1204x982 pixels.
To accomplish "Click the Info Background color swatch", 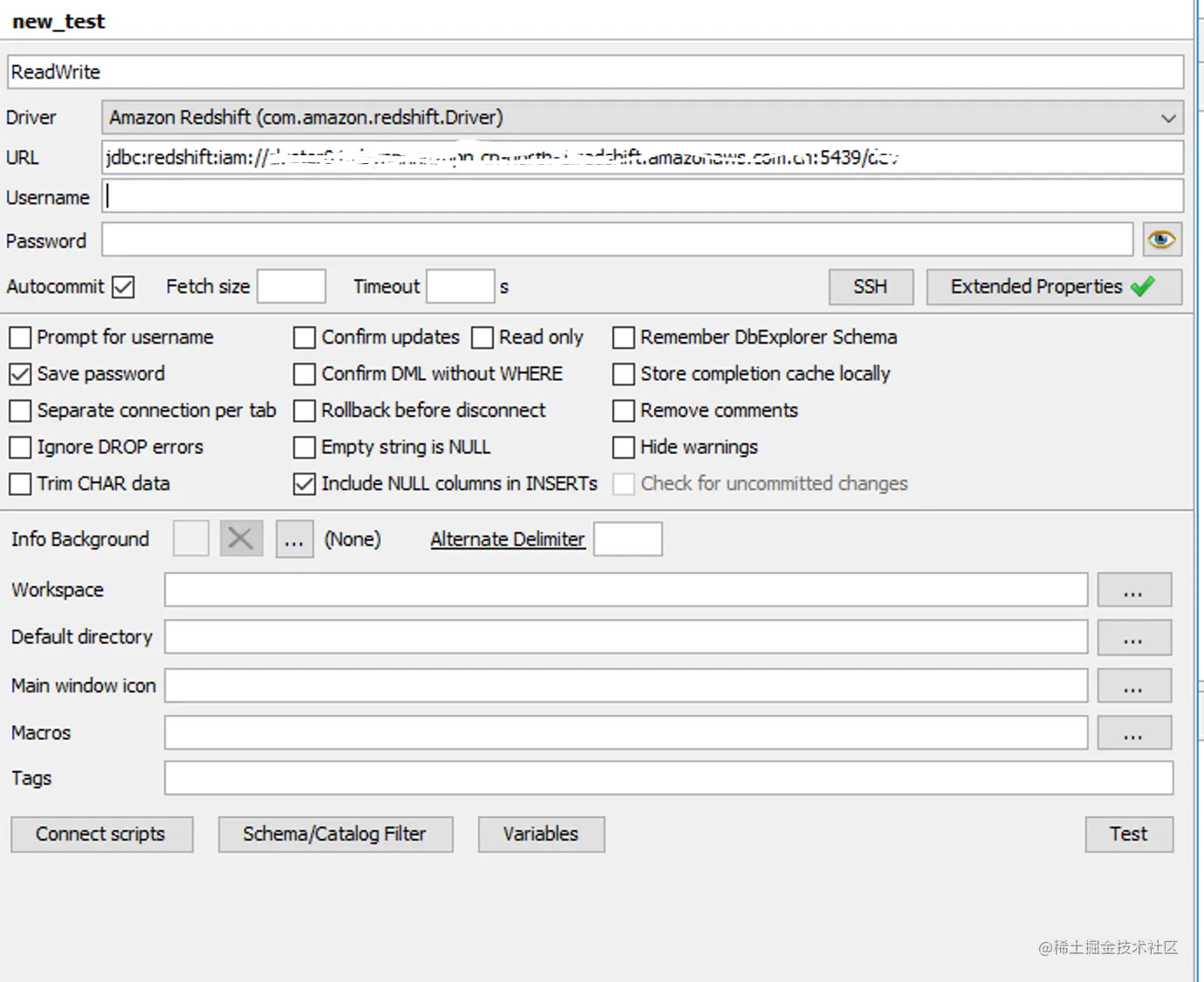I will pyautogui.click(x=191, y=539).
